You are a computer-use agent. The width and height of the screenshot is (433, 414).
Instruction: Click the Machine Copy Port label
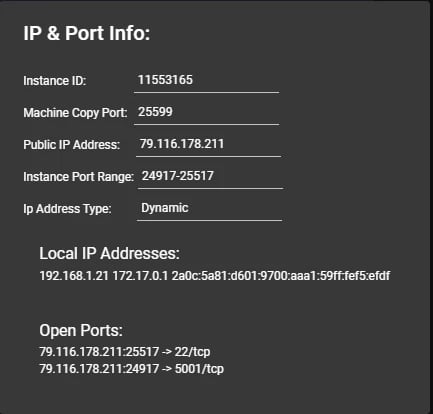coord(75,113)
